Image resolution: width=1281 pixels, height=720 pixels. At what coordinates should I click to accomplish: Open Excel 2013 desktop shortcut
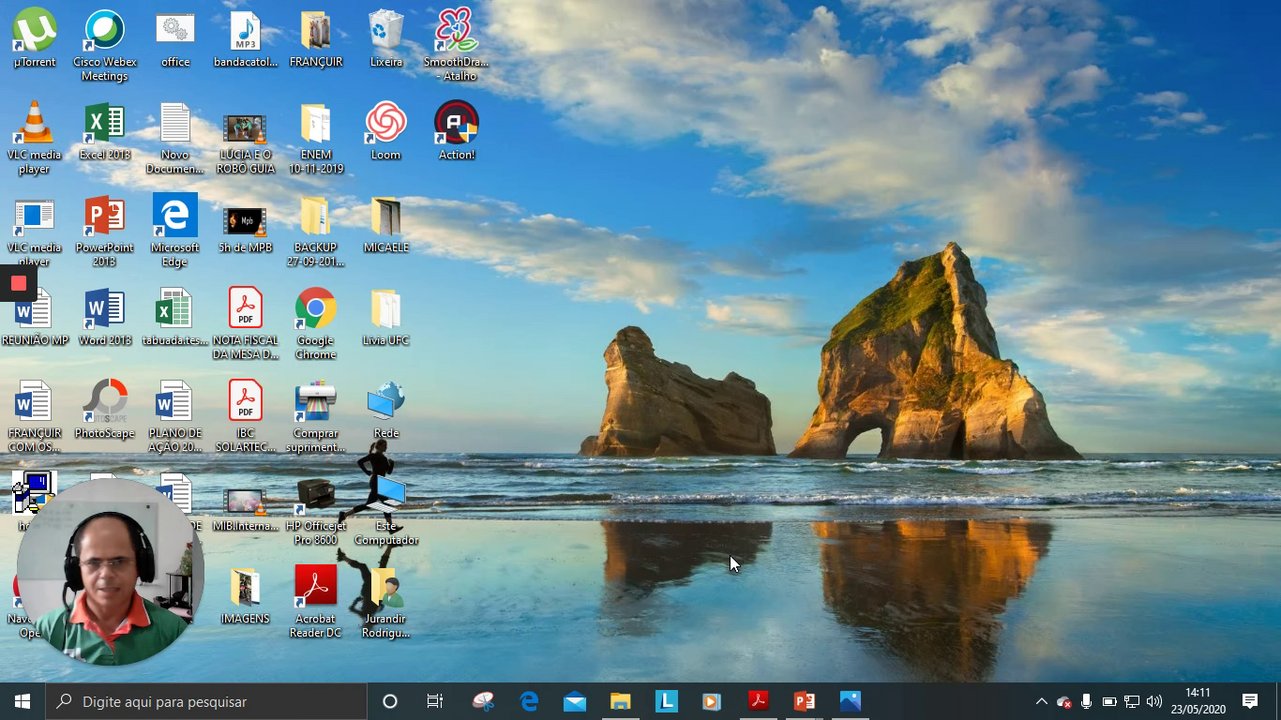coord(105,132)
